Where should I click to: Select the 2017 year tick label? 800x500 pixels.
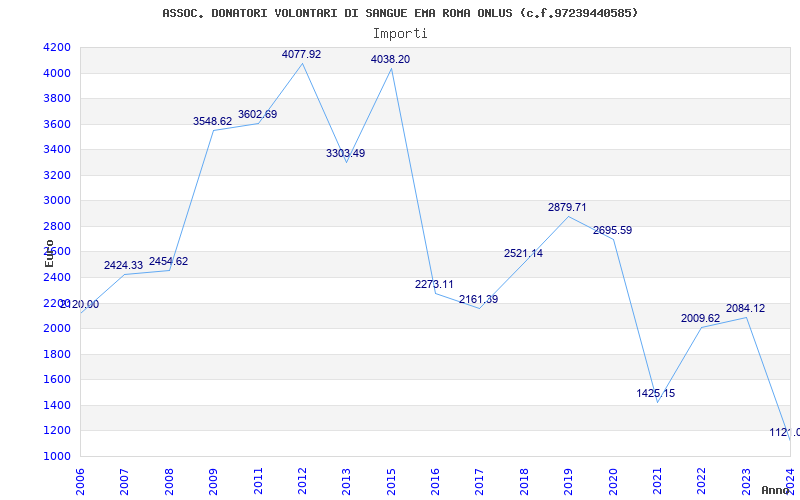point(480,481)
